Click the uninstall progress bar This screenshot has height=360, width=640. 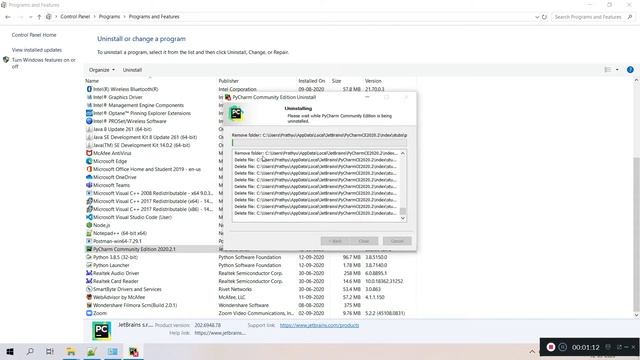tap(319, 143)
